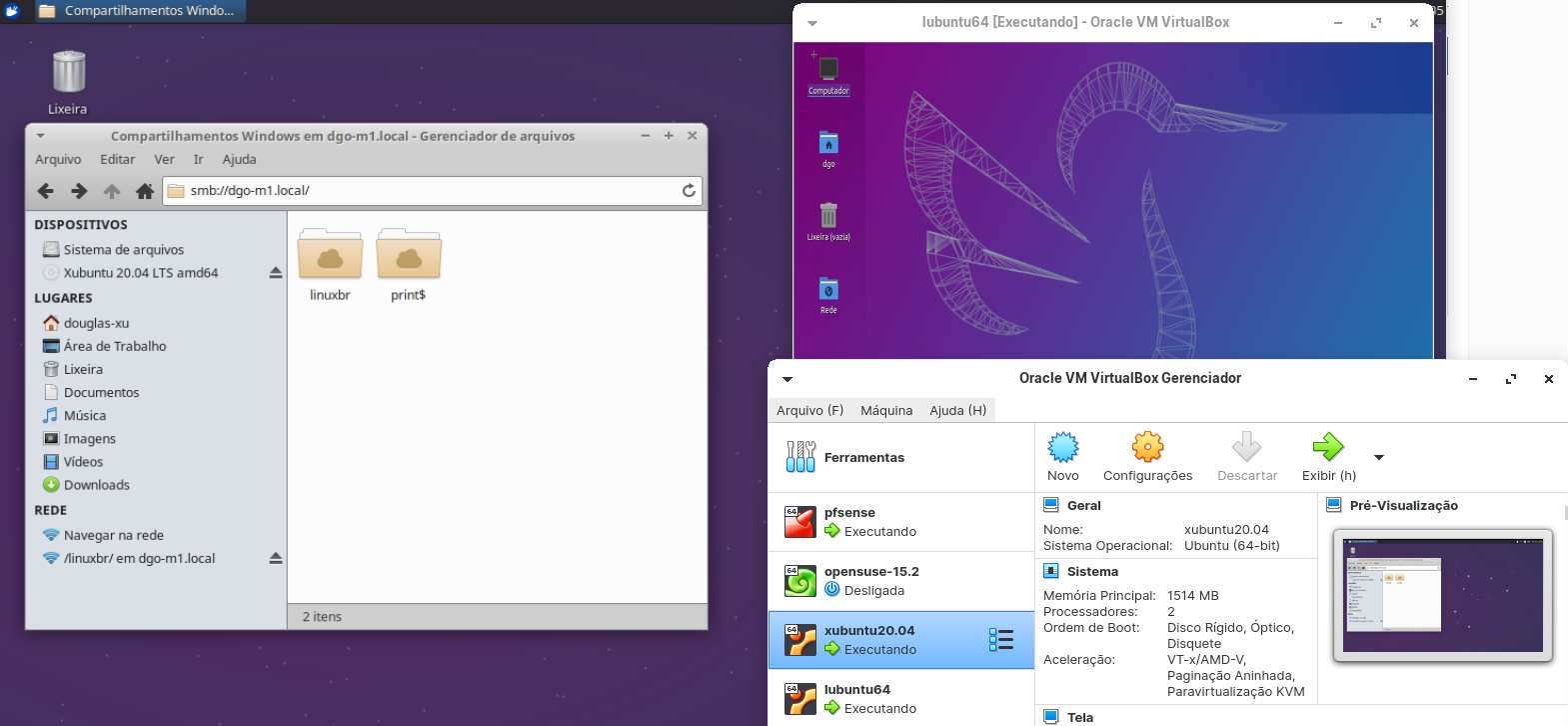Click the xubuntu20.04 preview thumbnail
This screenshot has height=726, width=1568.
(x=1443, y=596)
